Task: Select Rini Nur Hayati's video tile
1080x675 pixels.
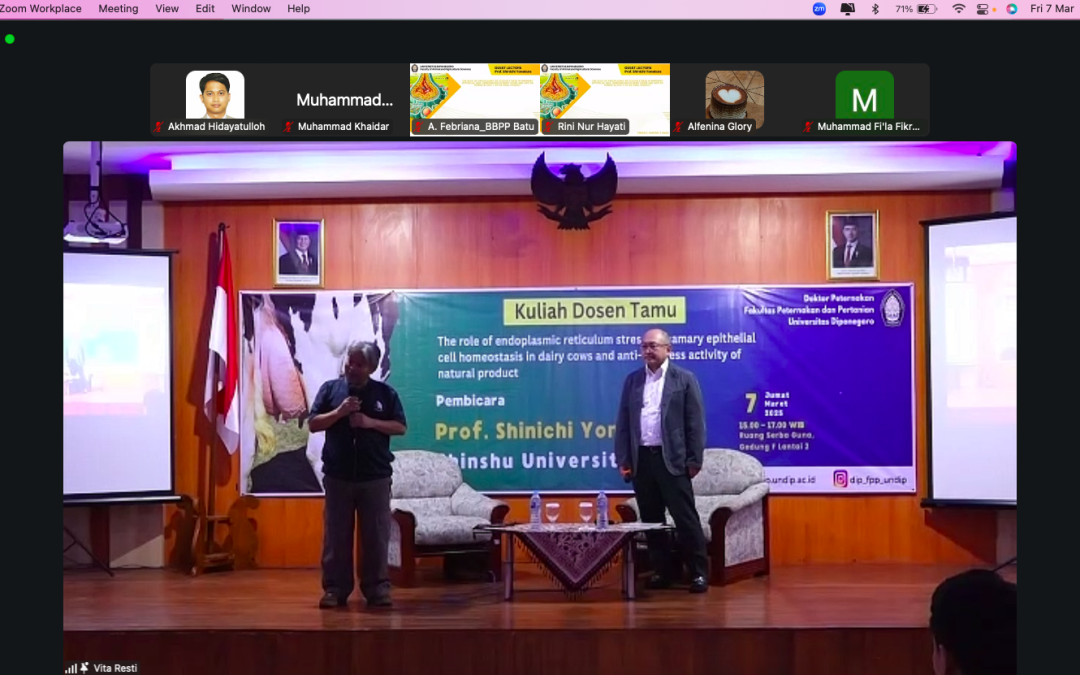Action: point(605,96)
